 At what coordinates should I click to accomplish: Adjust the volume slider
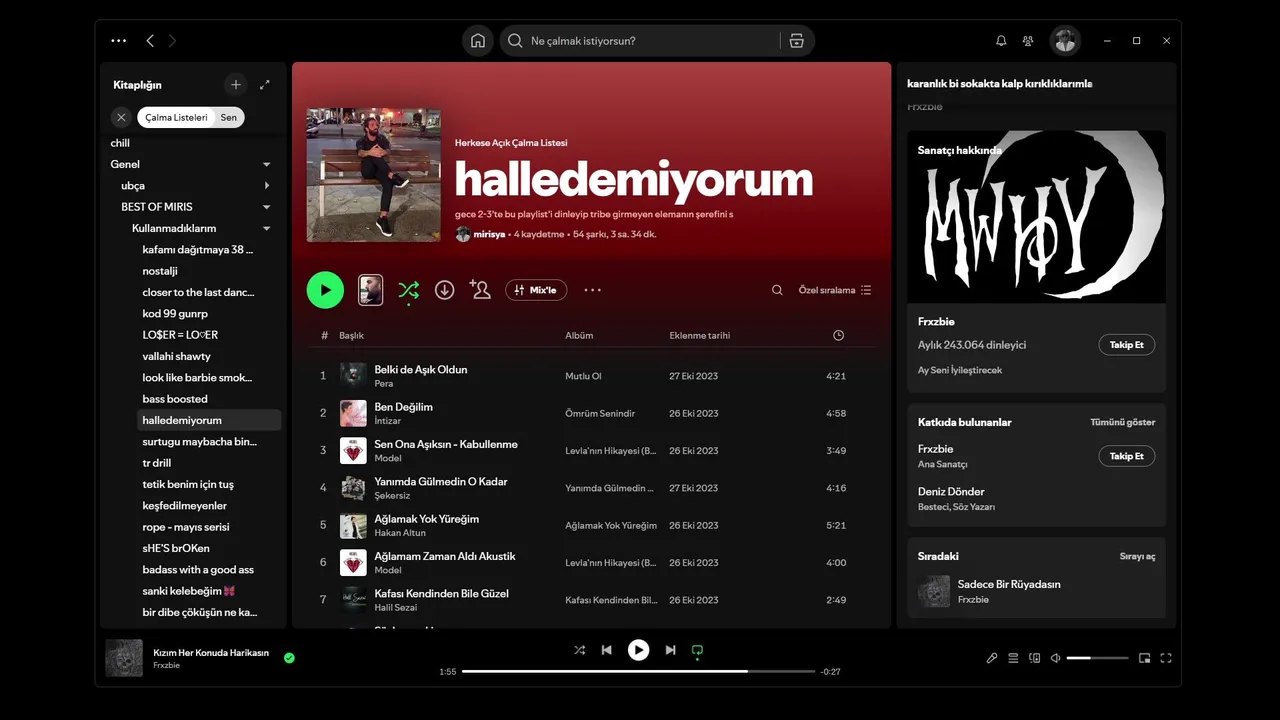[1097, 658]
